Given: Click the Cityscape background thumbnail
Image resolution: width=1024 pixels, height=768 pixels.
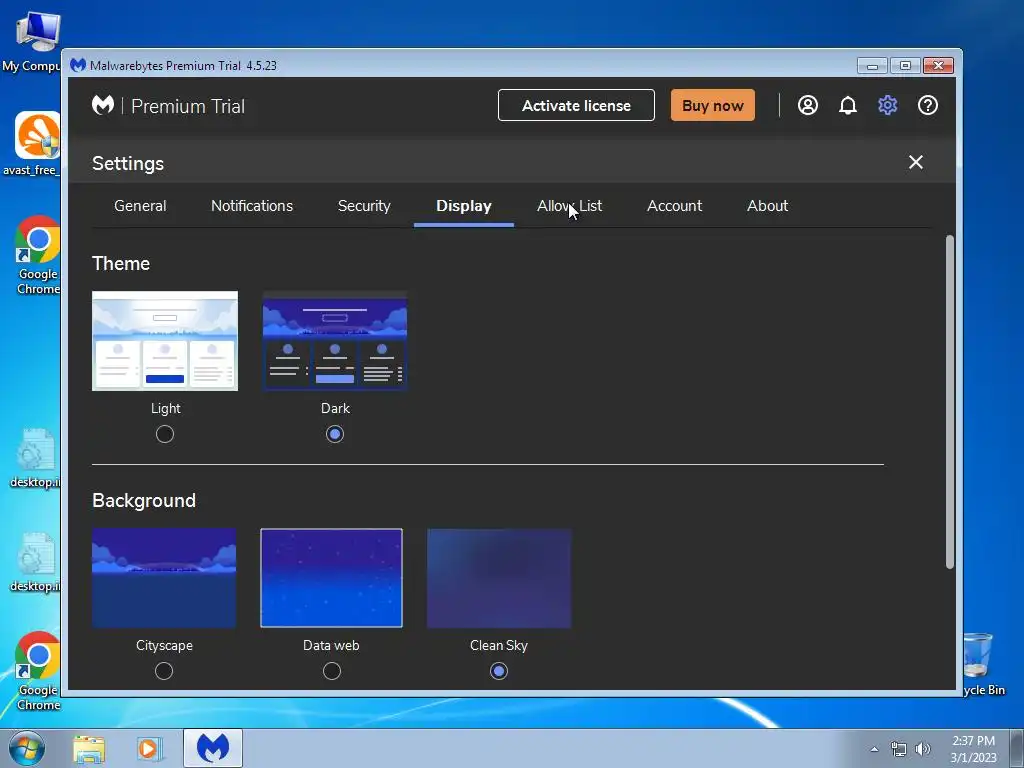Looking at the screenshot, I should [x=164, y=578].
